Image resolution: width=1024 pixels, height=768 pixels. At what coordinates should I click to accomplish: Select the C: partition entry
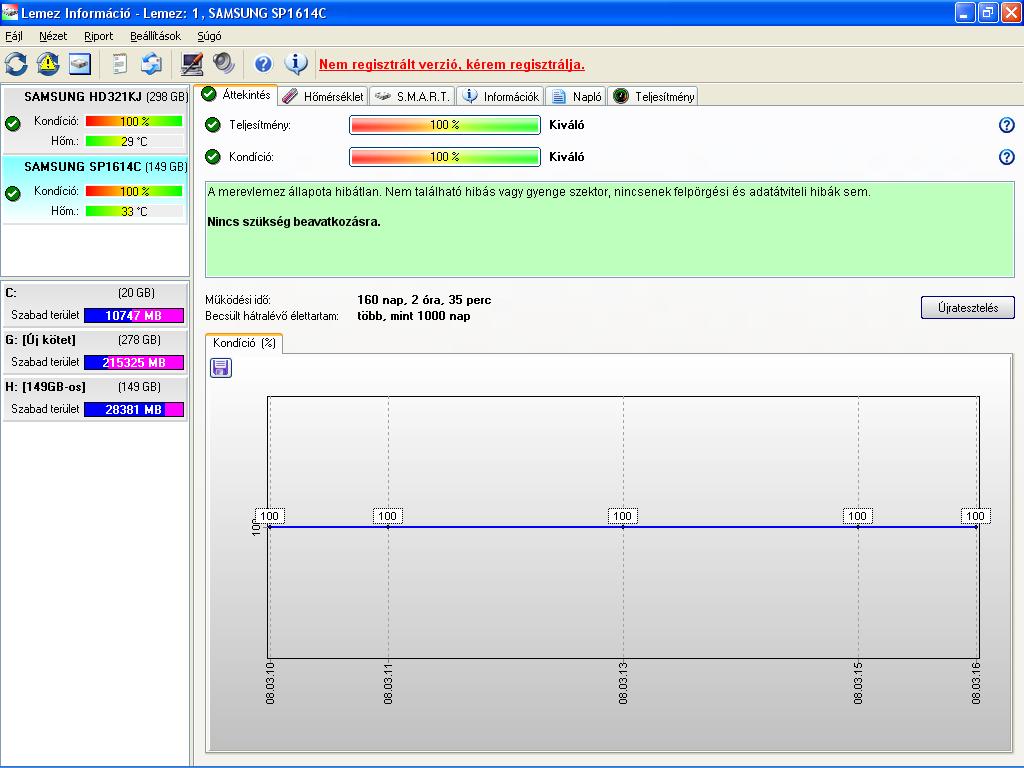tap(95, 304)
